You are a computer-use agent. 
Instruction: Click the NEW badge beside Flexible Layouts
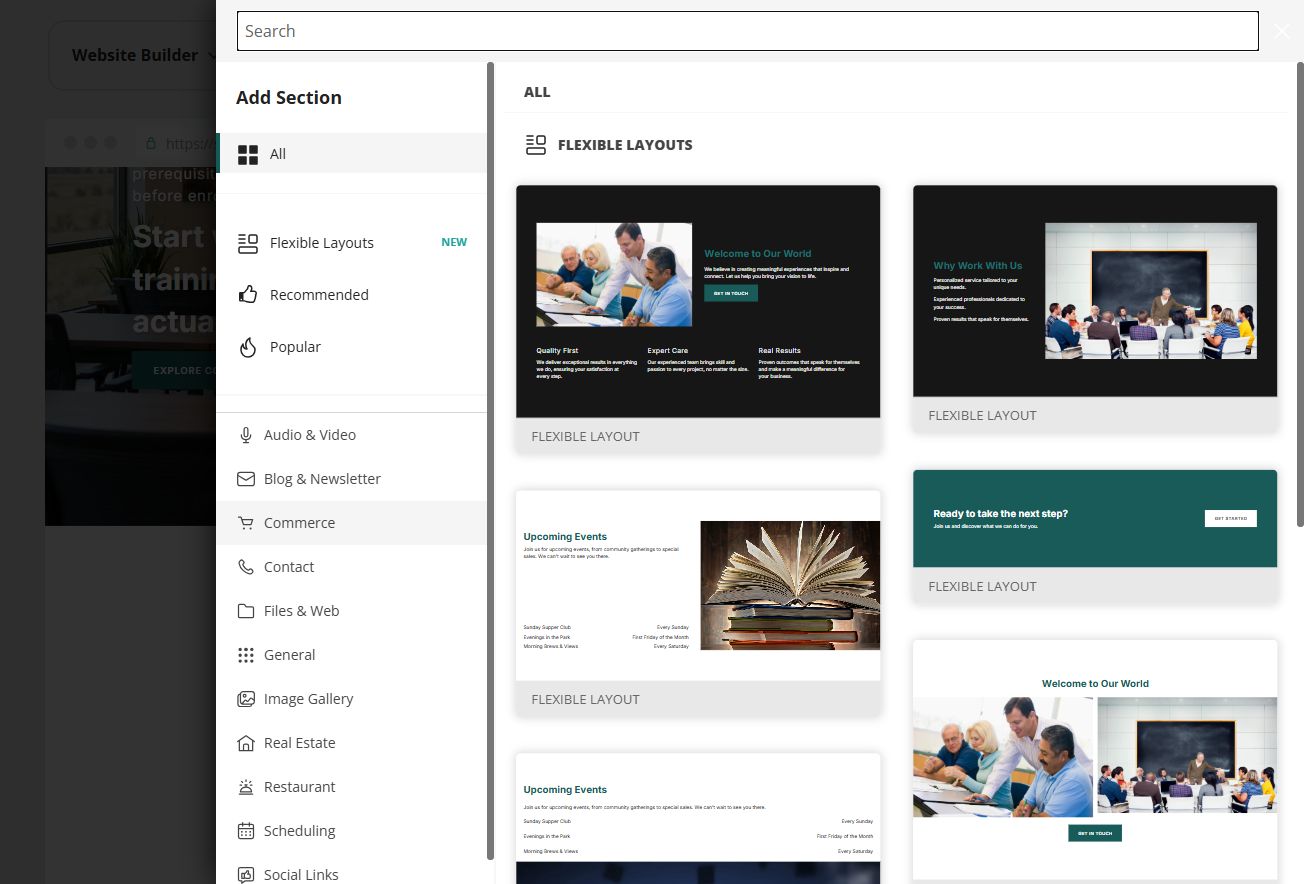click(454, 242)
